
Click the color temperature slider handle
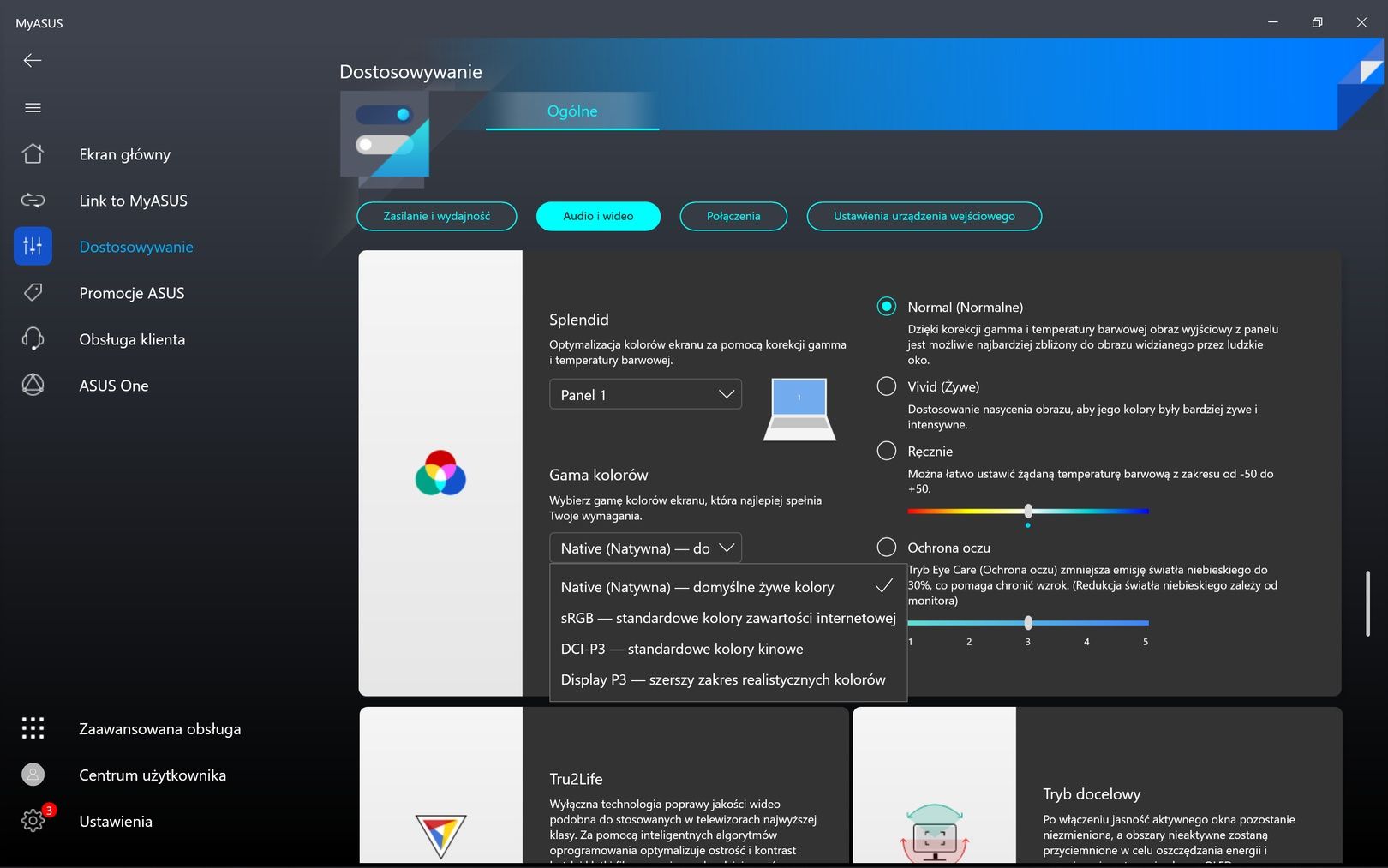(x=1028, y=512)
